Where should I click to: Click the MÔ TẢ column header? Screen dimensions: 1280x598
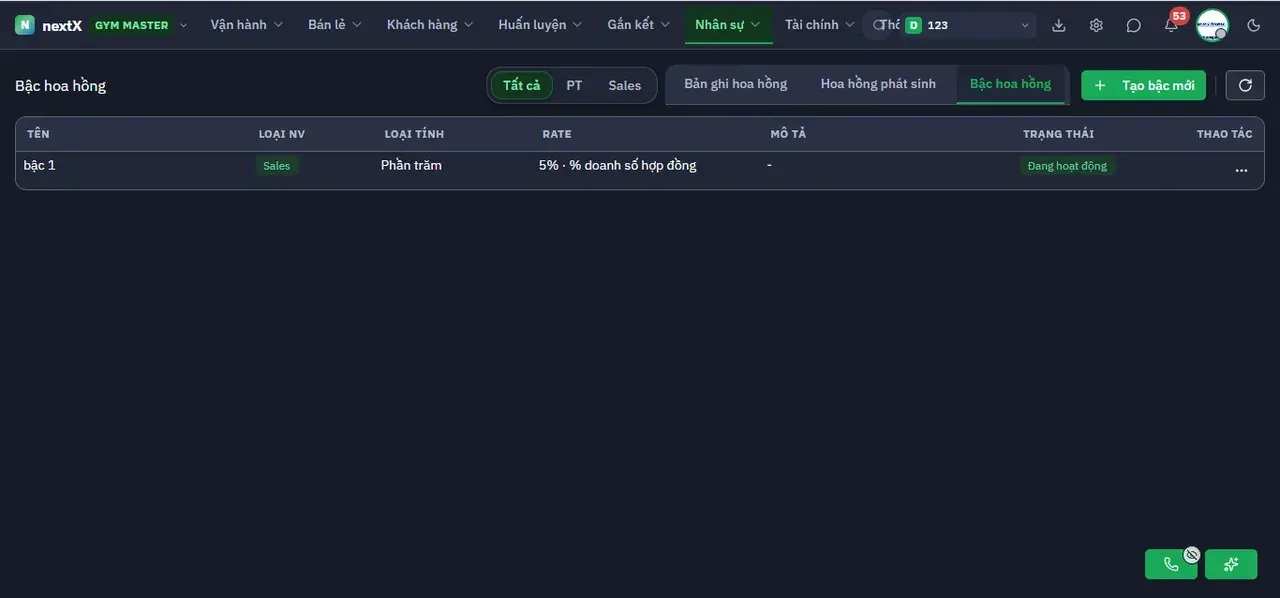pyautogui.click(x=788, y=134)
